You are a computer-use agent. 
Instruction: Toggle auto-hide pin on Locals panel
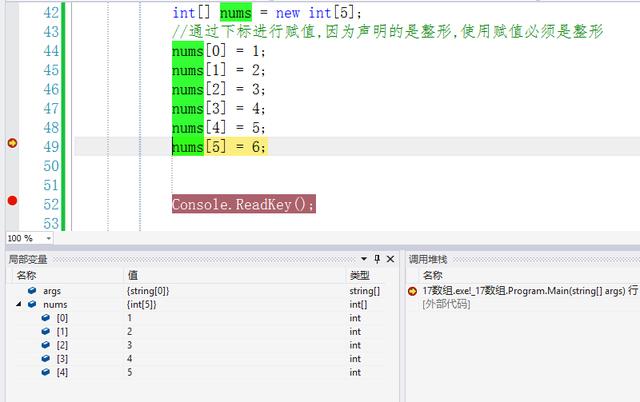click(377, 259)
